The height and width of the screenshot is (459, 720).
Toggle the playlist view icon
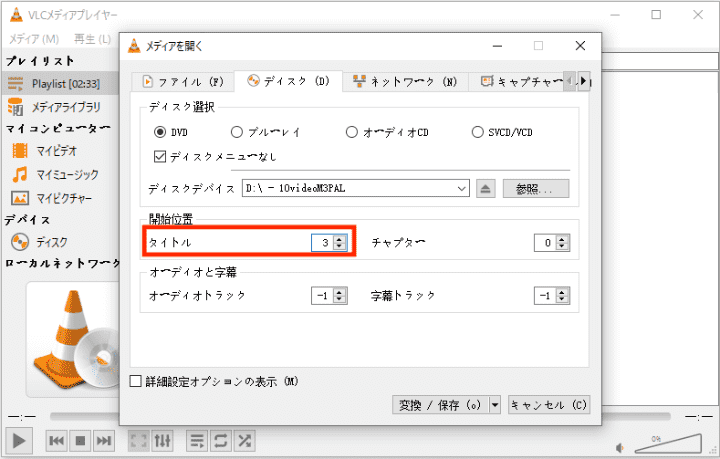coord(197,441)
